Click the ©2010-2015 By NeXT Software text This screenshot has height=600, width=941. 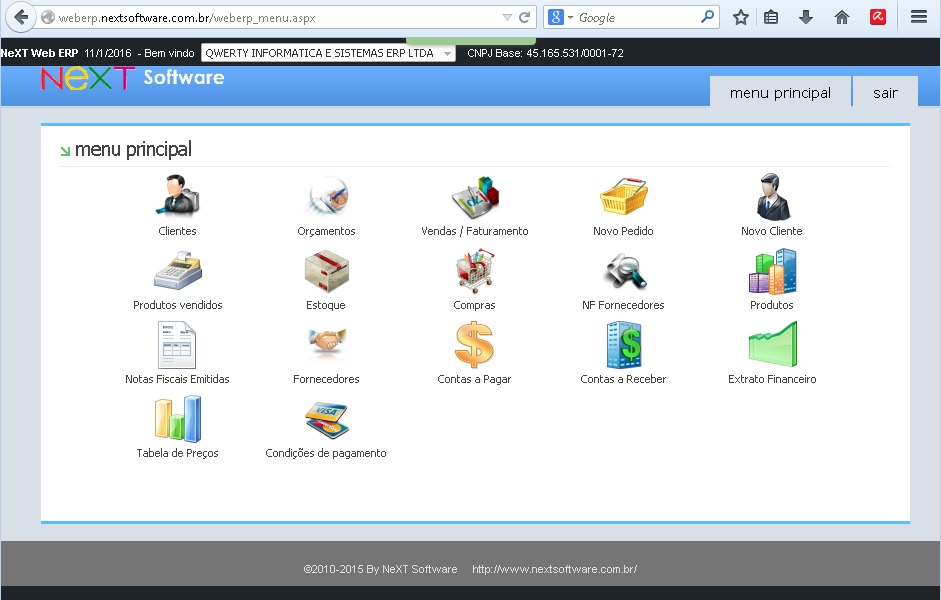click(x=380, y=569)
